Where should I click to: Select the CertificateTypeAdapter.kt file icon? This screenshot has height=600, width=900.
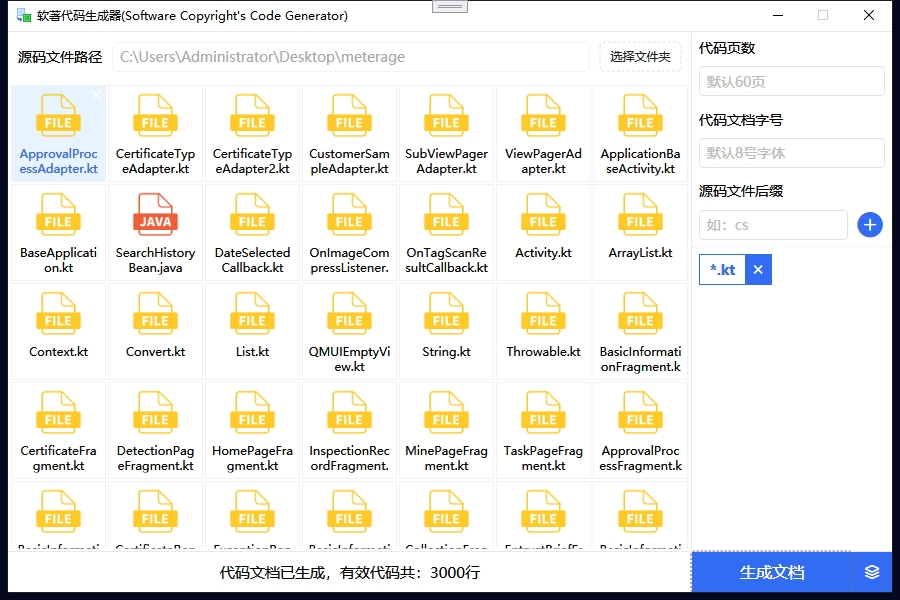coord(155,115)
